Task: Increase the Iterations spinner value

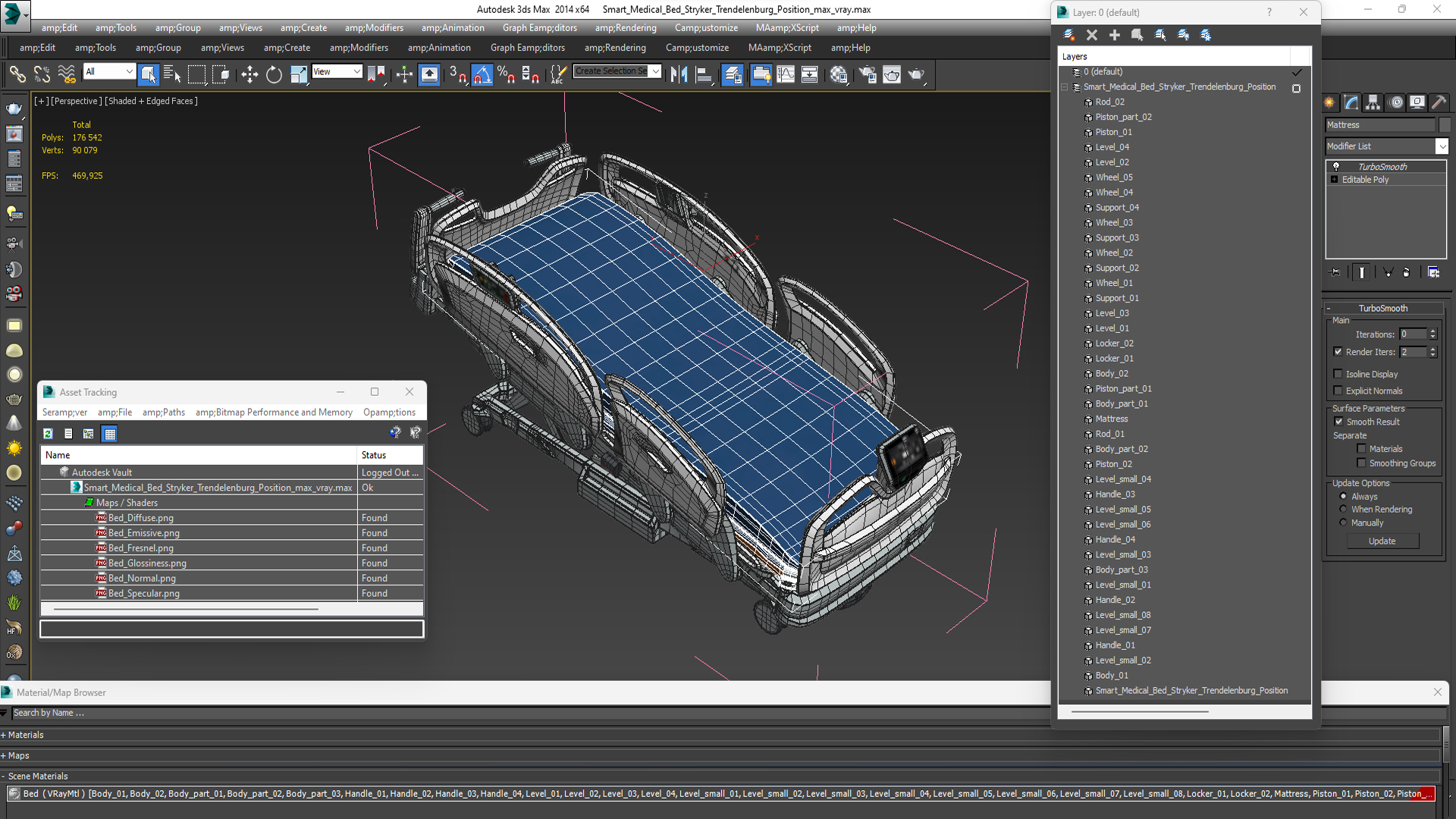Action: click(1432, 331)
